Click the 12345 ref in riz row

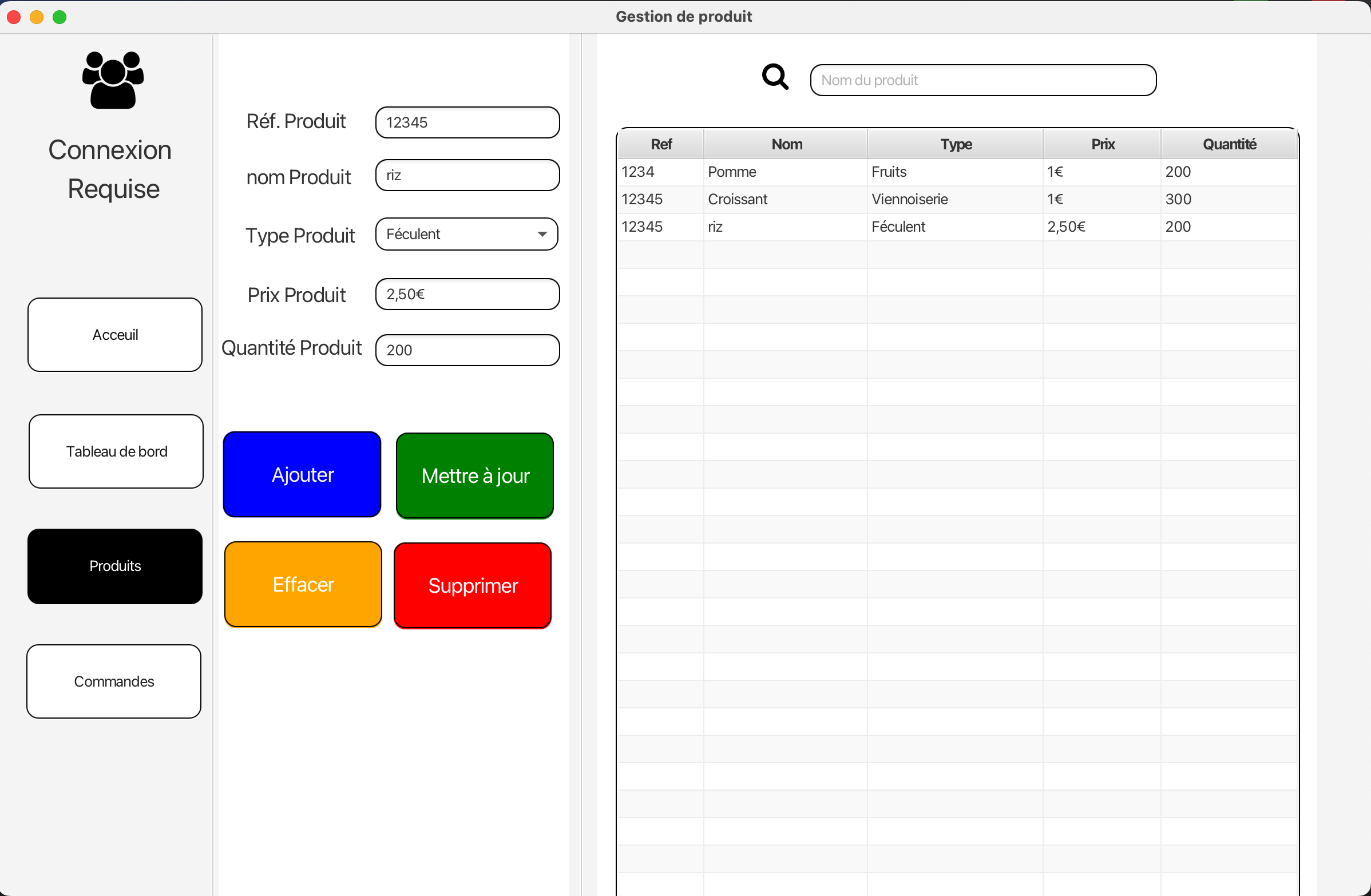click(661, 227)
